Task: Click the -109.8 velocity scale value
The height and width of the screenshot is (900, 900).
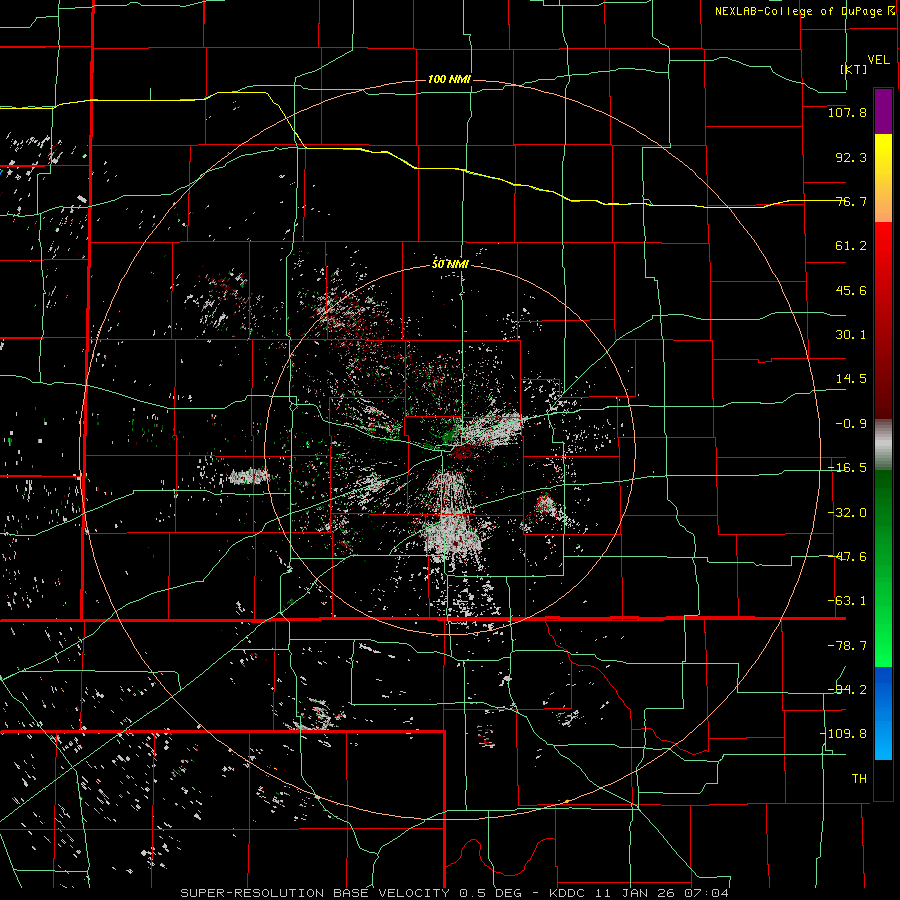Action: tap(843, 734)
